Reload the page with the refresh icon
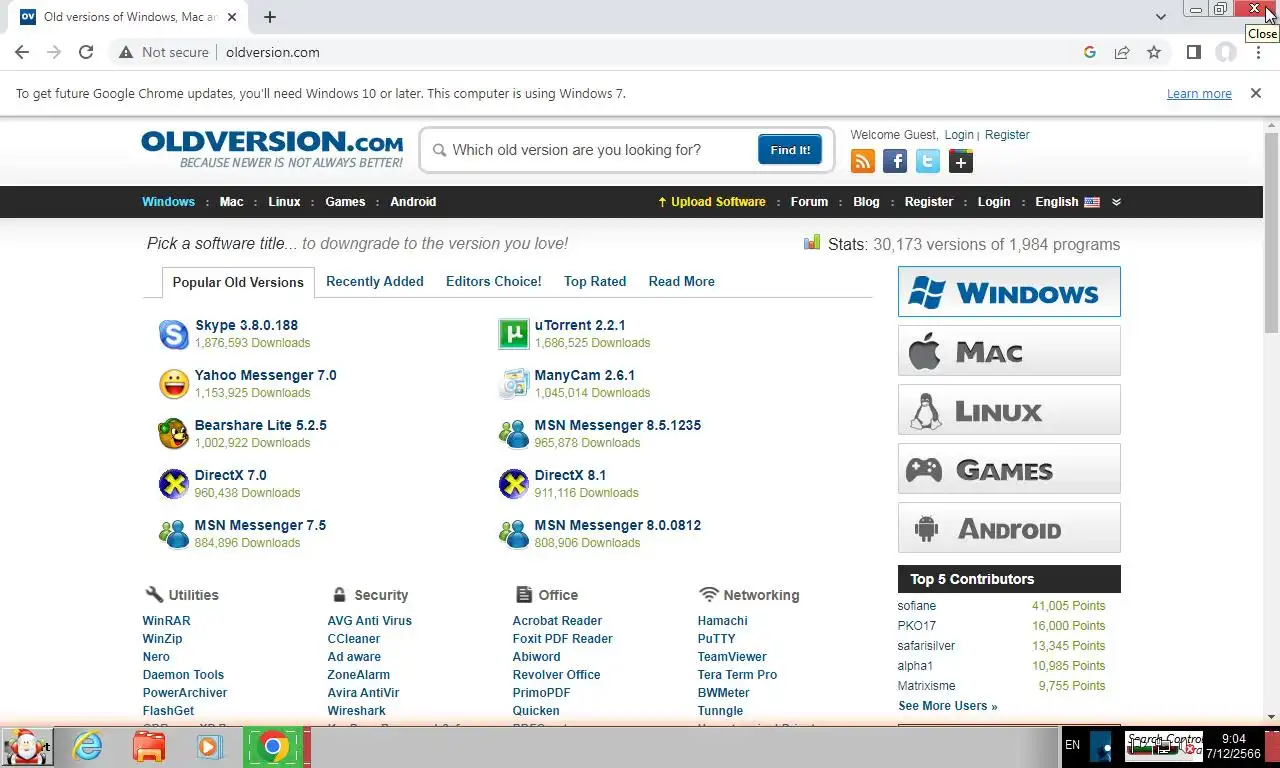1280x768 pixels. click(x=86, y=52)
